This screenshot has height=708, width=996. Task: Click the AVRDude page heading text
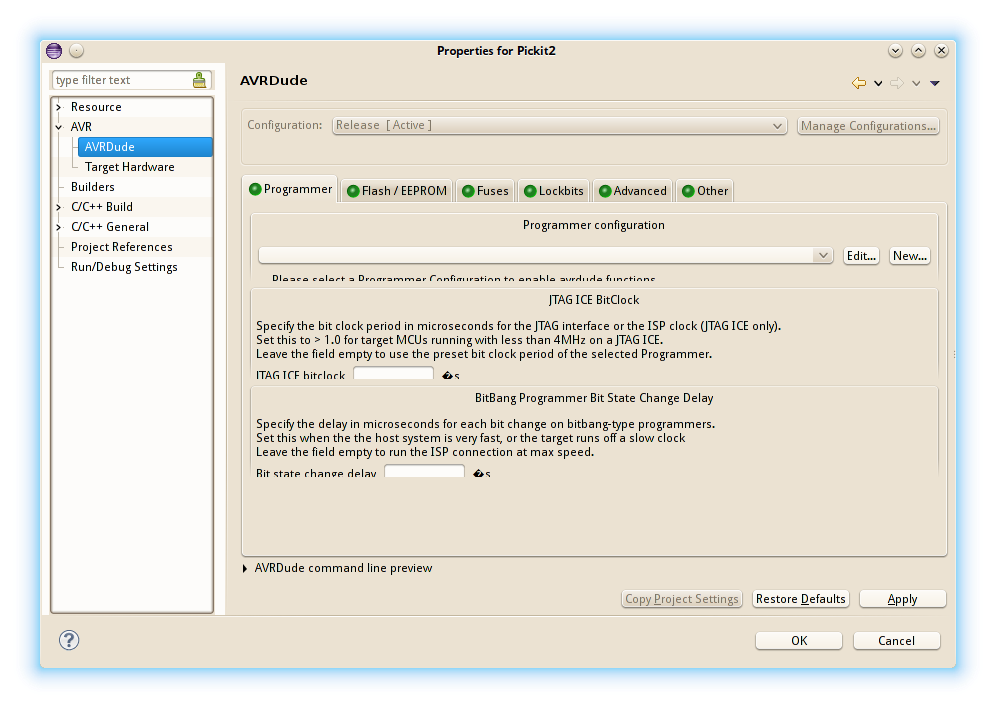click(274, 81)
